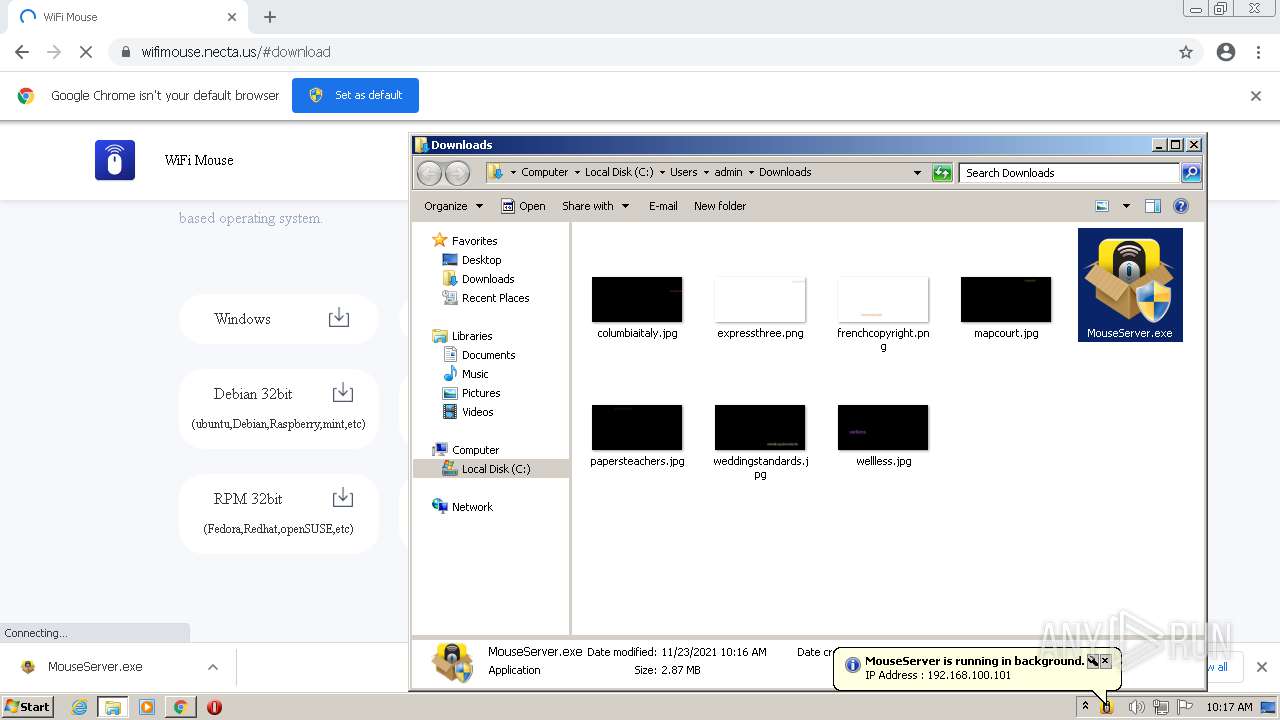Select frenchcopyright.png thumbnail
Viewport: 1280px width, 720px height.
click(883, 300)
